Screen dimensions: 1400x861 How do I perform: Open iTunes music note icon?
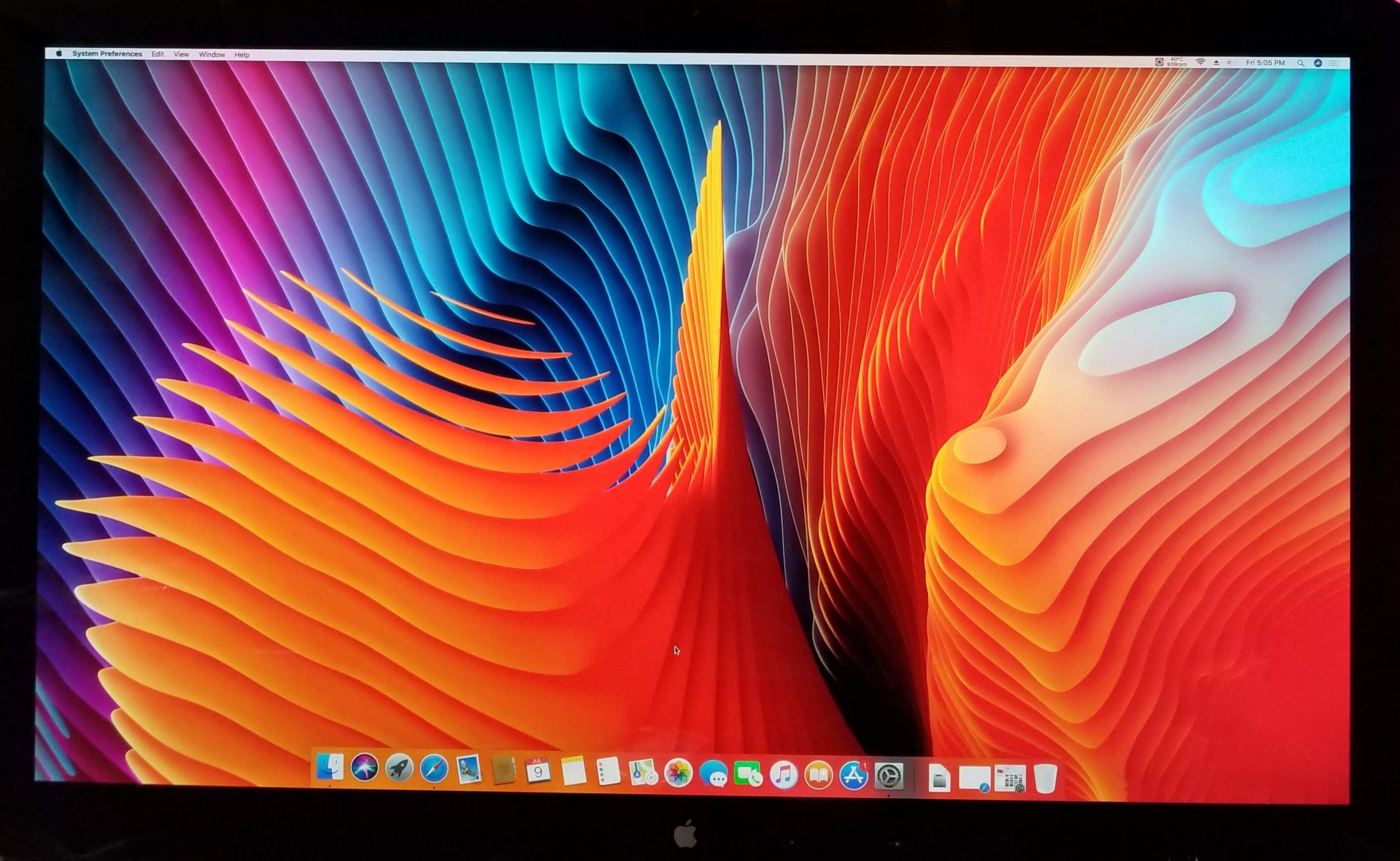pyautogui.click(x=784, y=776)
